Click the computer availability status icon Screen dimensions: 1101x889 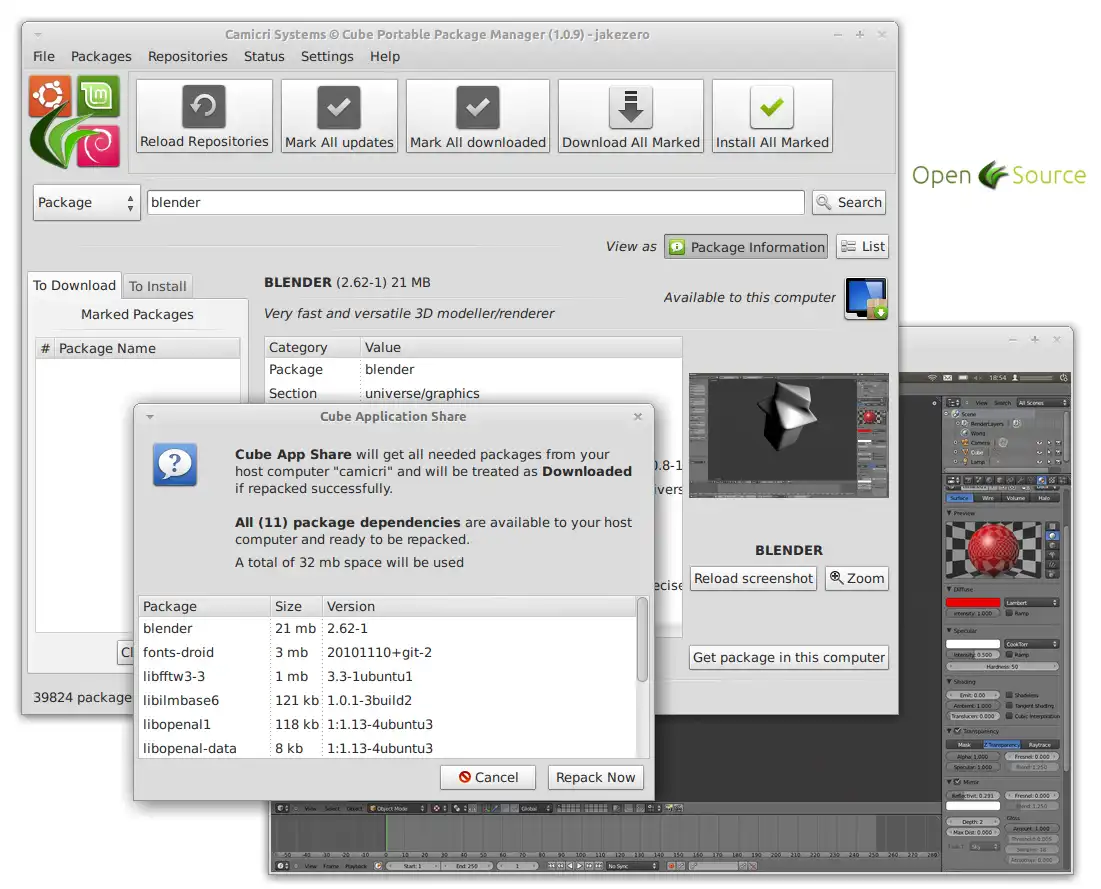(866, 298)
